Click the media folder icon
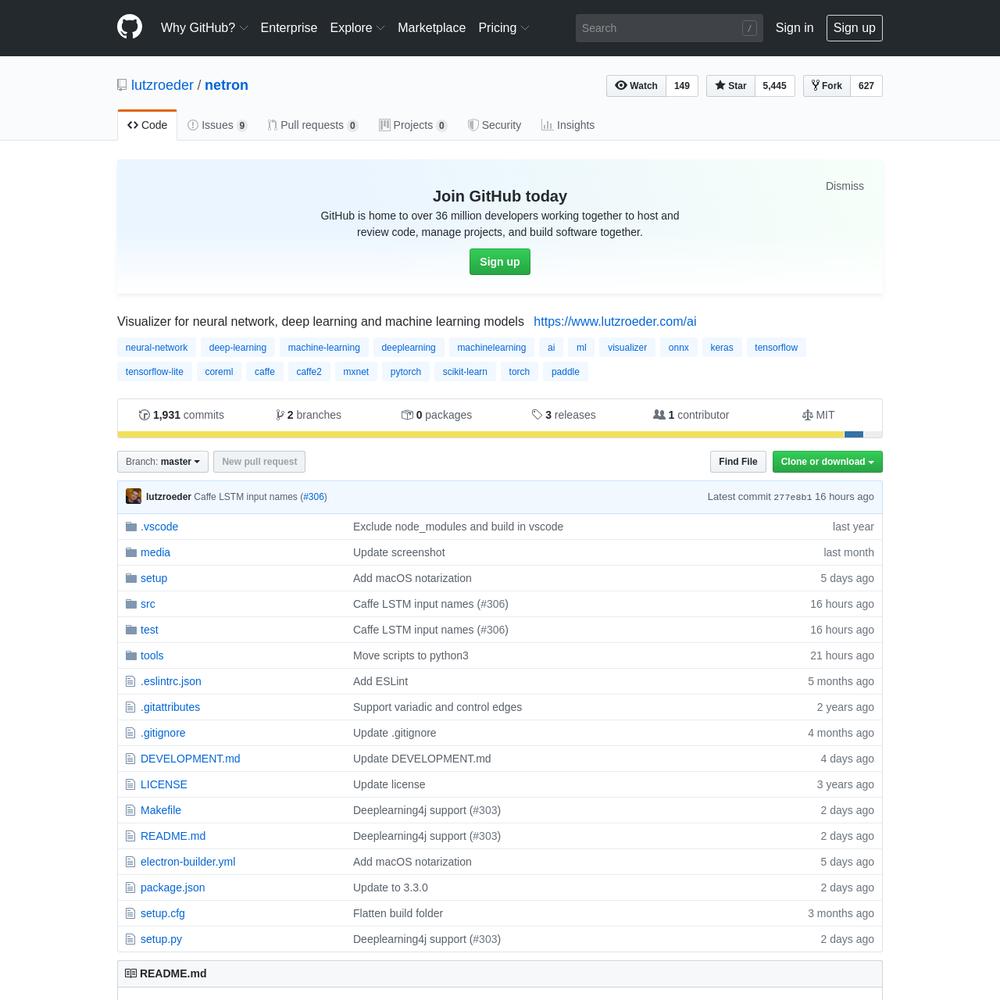 pyautogui.click(x=131, y=552)
